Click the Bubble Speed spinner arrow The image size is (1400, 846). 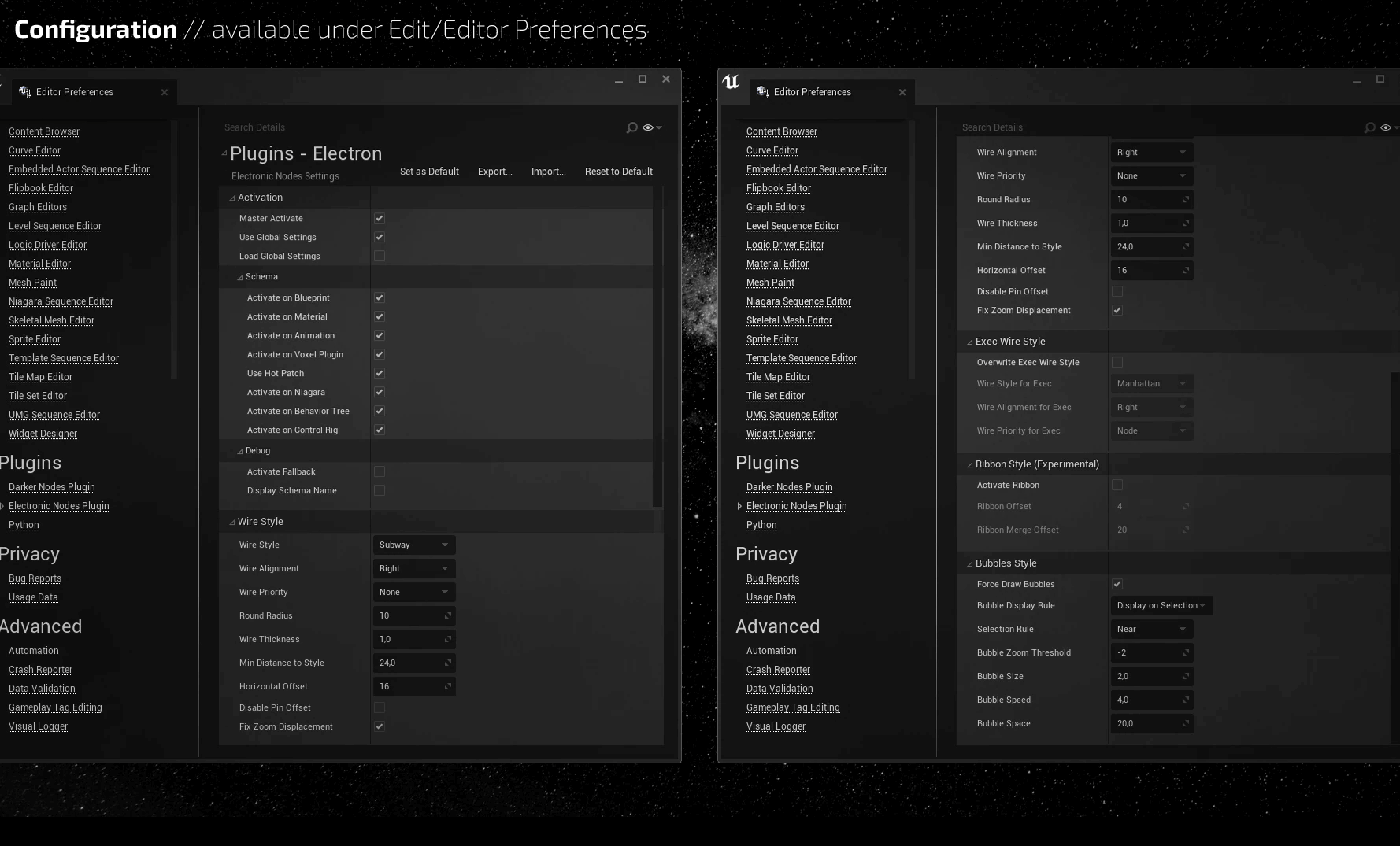tap(1186, 700)
